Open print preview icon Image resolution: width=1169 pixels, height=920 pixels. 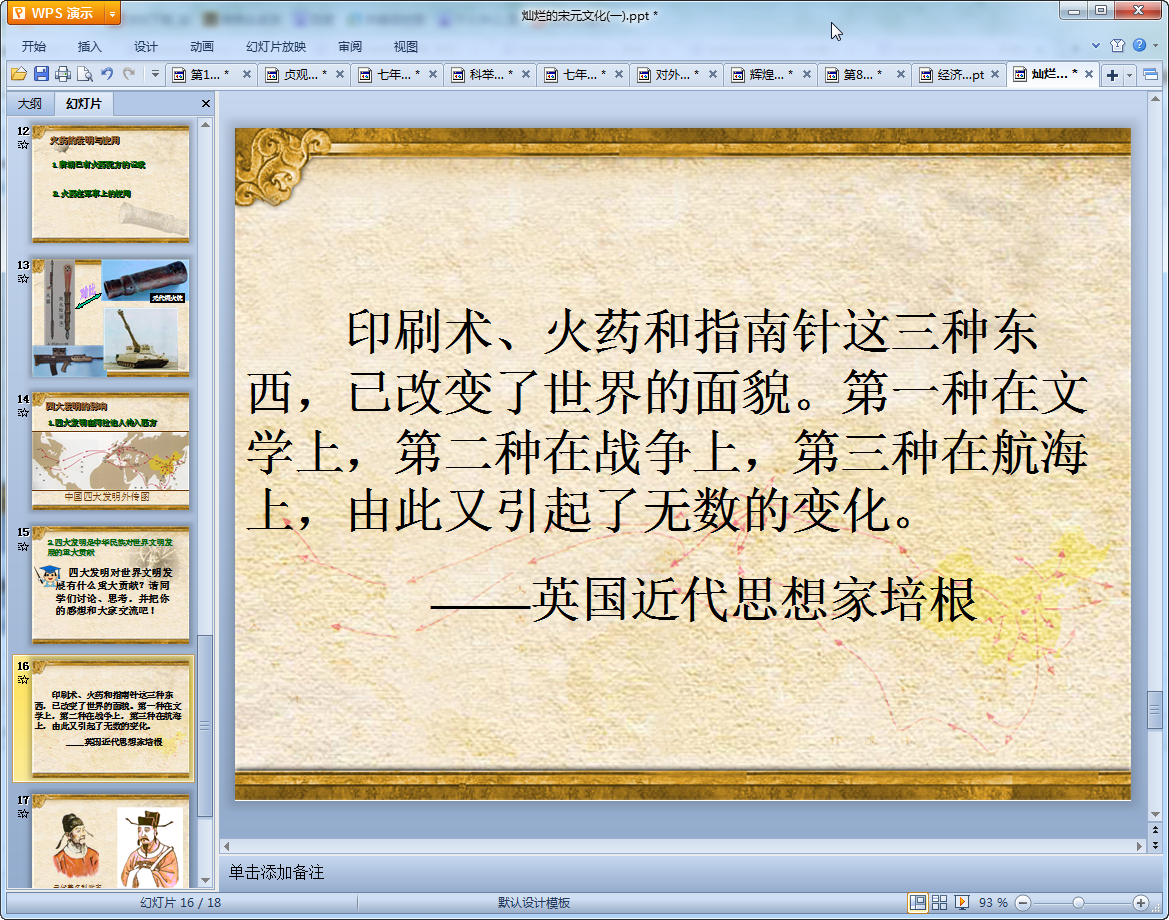click(x=85, y=74)
